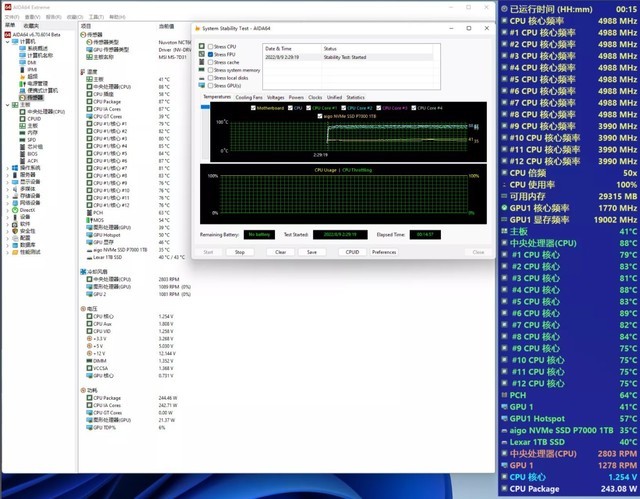Viewport: 640px width, 499px height.
Task: Click the chip icon beside Stress CPU
Action: point(202,46)
